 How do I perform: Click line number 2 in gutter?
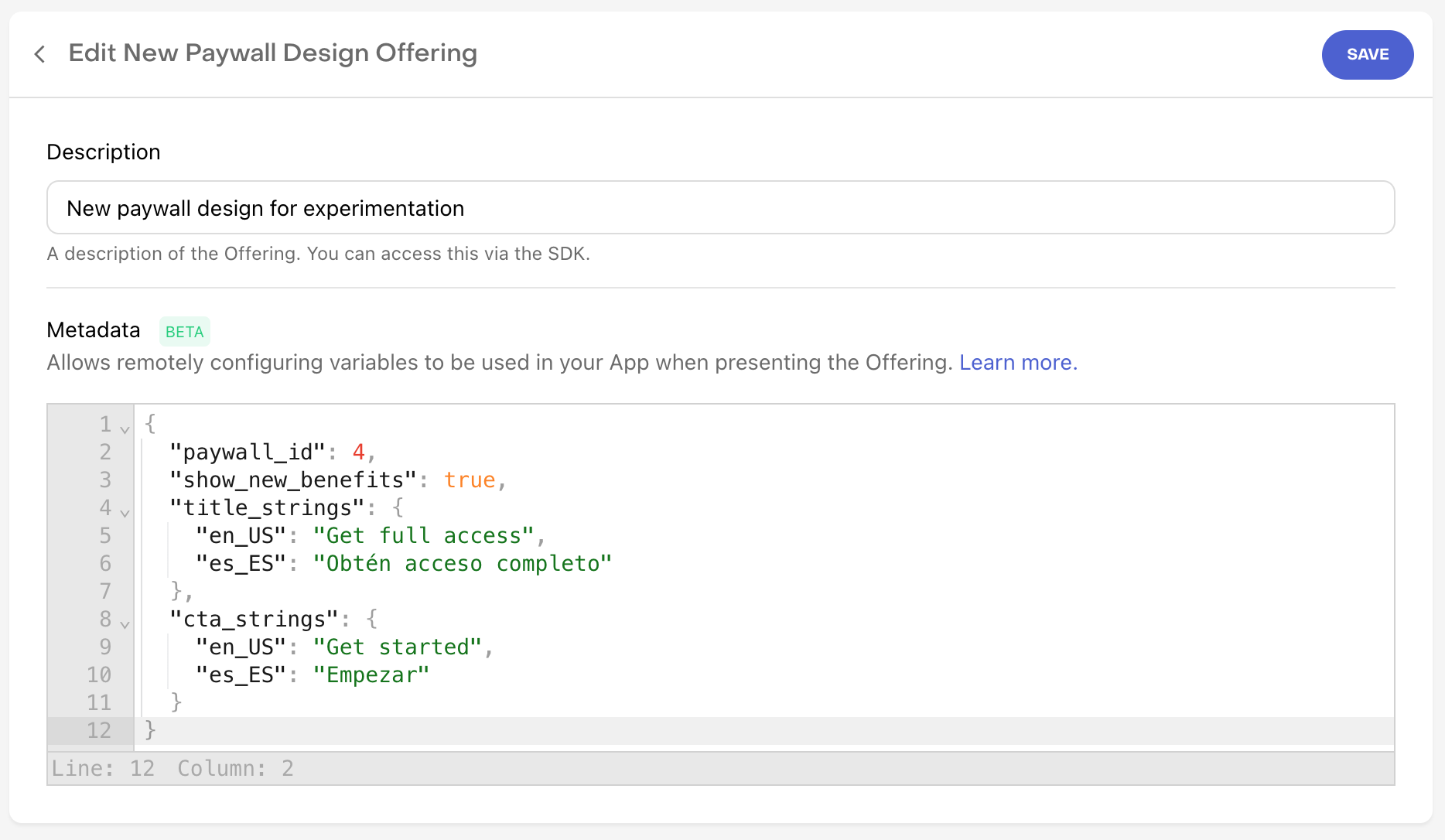(105, 452)
